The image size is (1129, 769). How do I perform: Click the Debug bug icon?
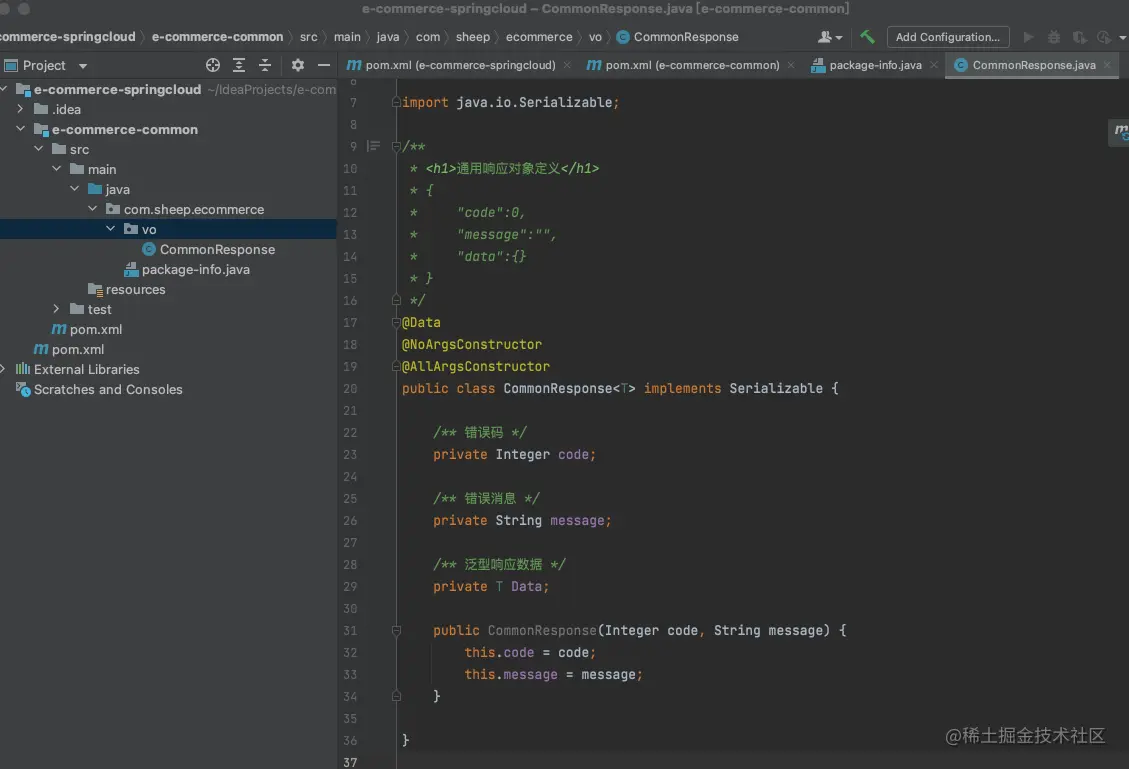click(1053, 37)
